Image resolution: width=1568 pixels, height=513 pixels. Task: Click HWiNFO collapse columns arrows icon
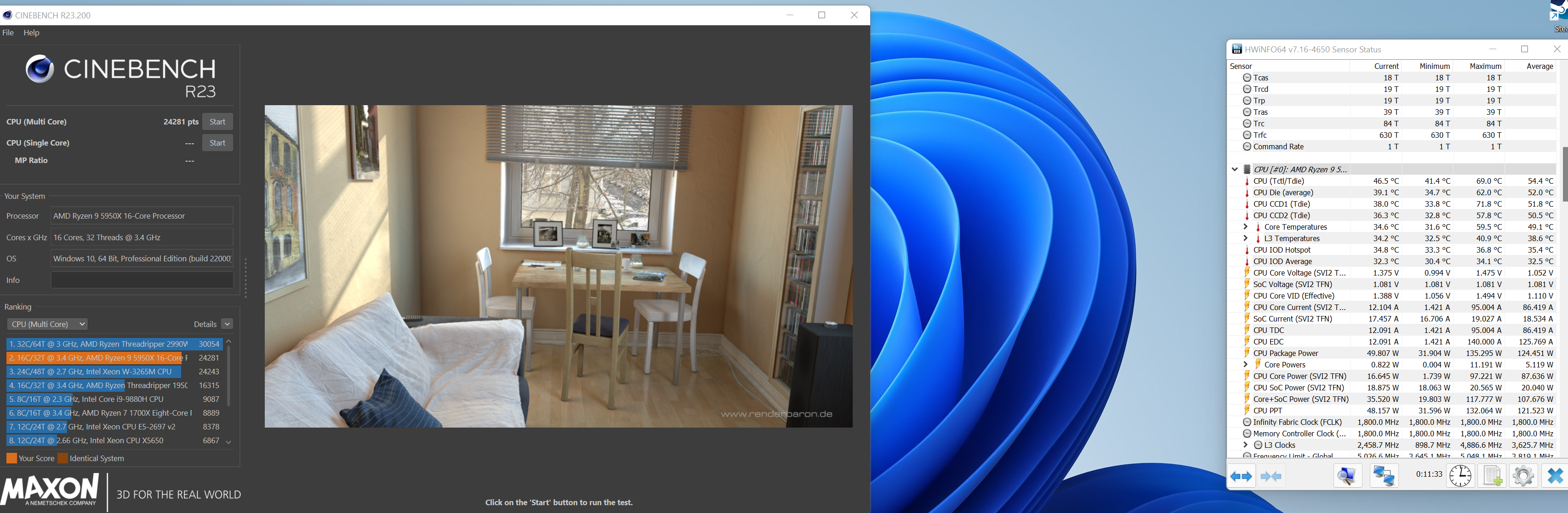pos(1271,477)
